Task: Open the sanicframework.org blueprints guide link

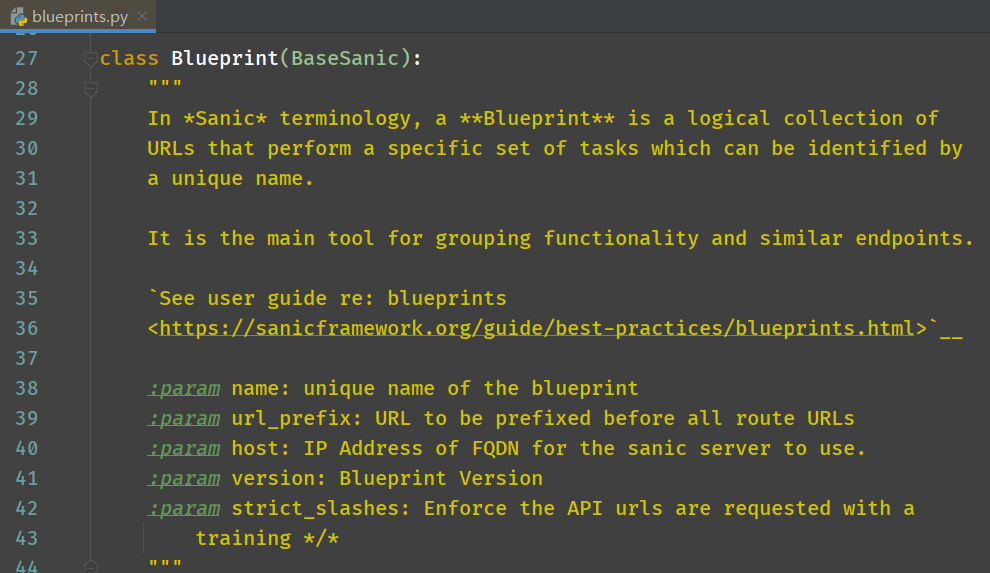Action: click(x=537, y=328)
